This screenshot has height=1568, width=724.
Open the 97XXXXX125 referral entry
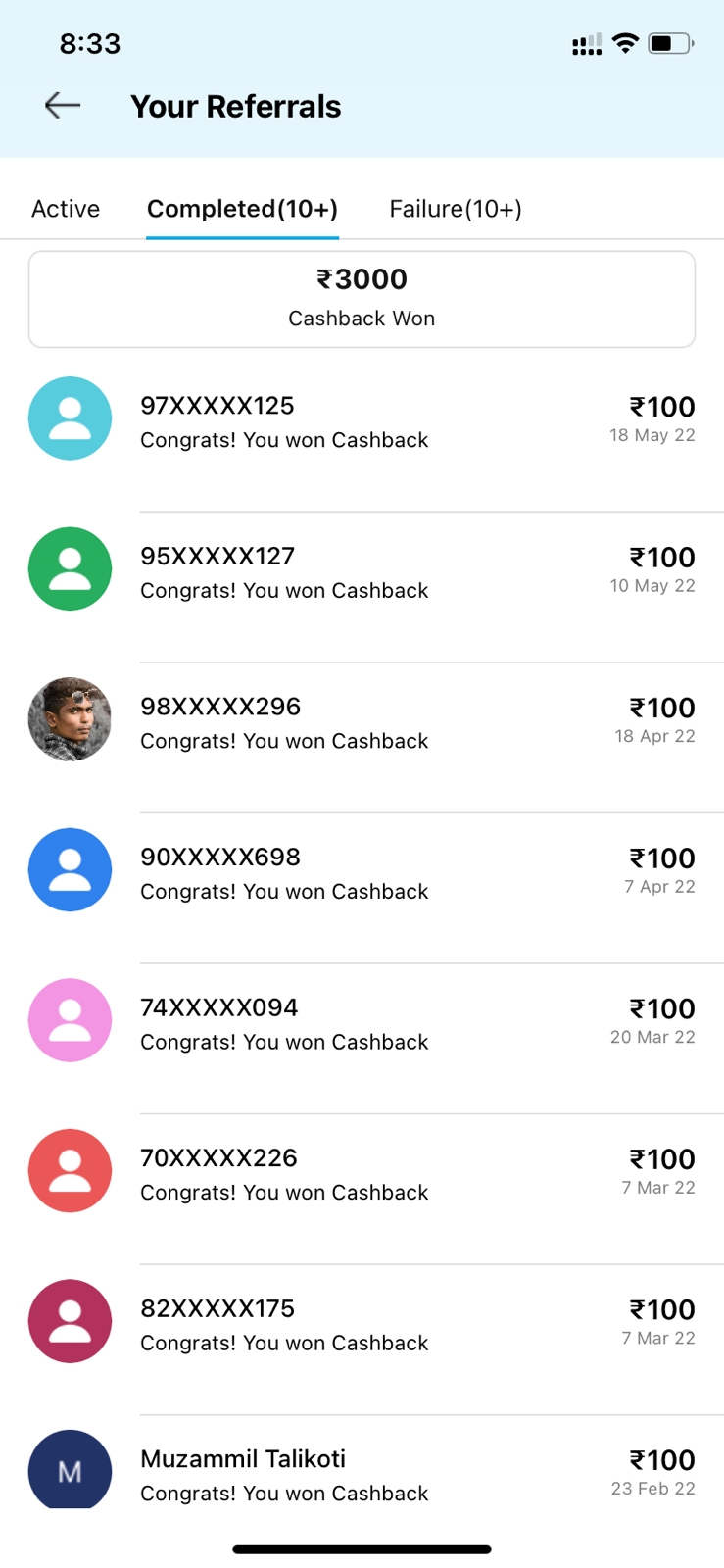tap(362, 421)
